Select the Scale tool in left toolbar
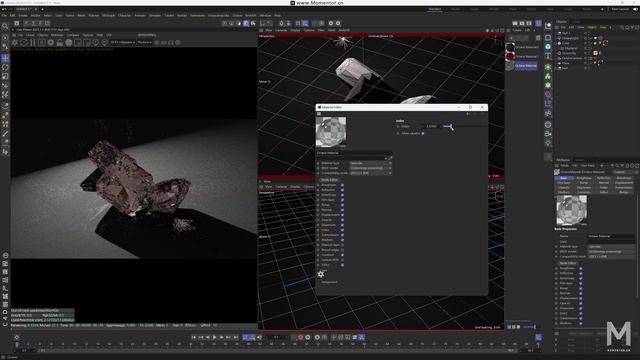 coord(5,76)
